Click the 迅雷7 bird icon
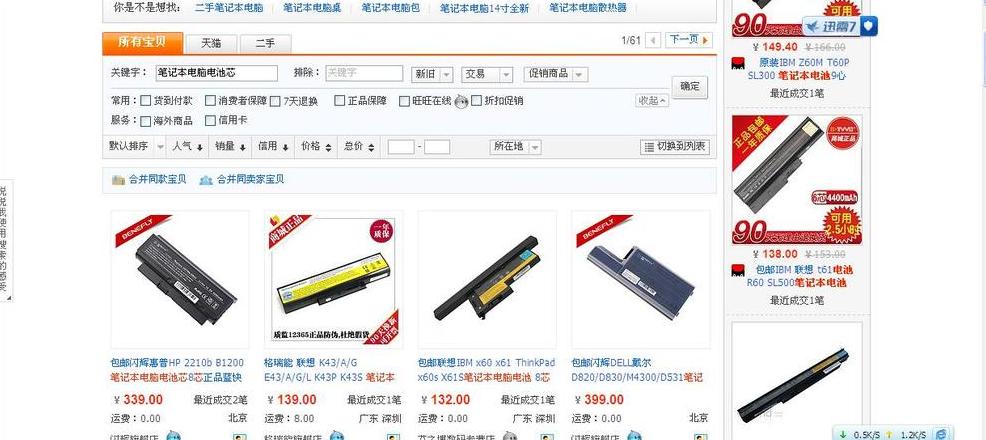This screenshot has width=986, height=440. [x=814, y=26]
